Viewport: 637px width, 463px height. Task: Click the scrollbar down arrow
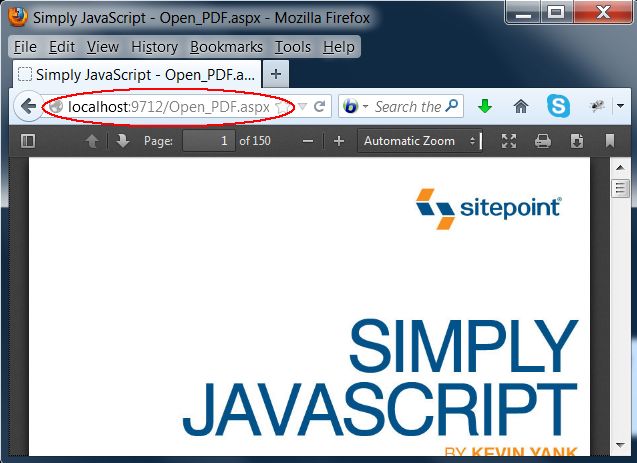pyautogui.click(x=620, y=445)
